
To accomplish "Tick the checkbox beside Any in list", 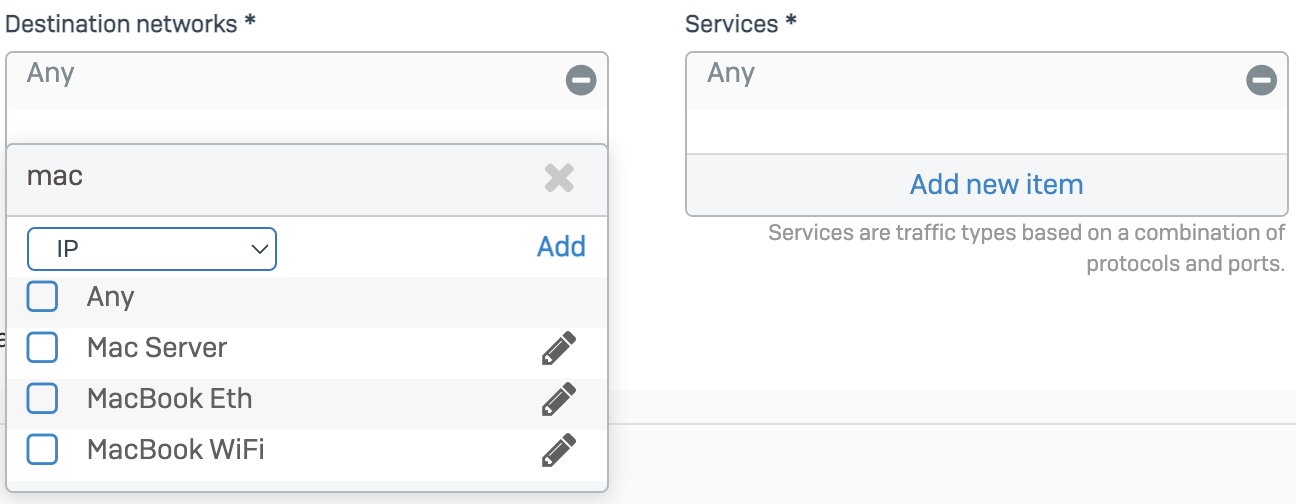I will (x=42, y=297).
